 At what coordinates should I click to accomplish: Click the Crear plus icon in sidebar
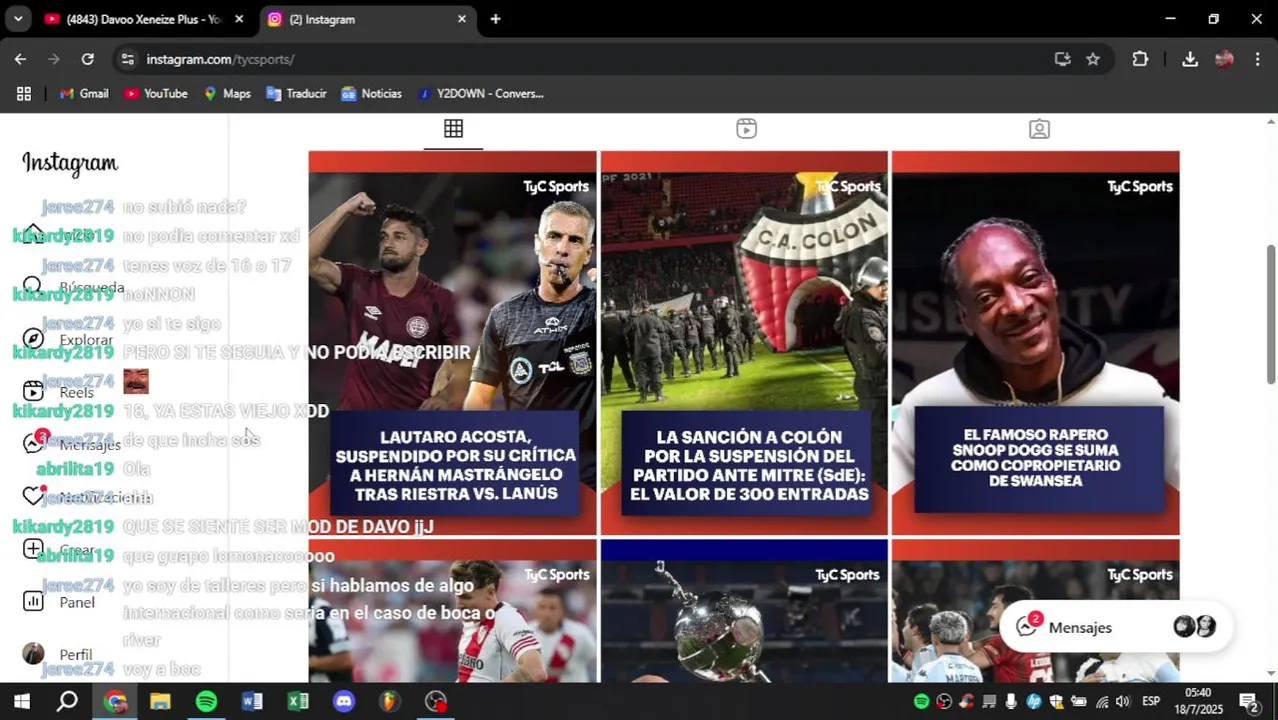(x=33, y=549)
